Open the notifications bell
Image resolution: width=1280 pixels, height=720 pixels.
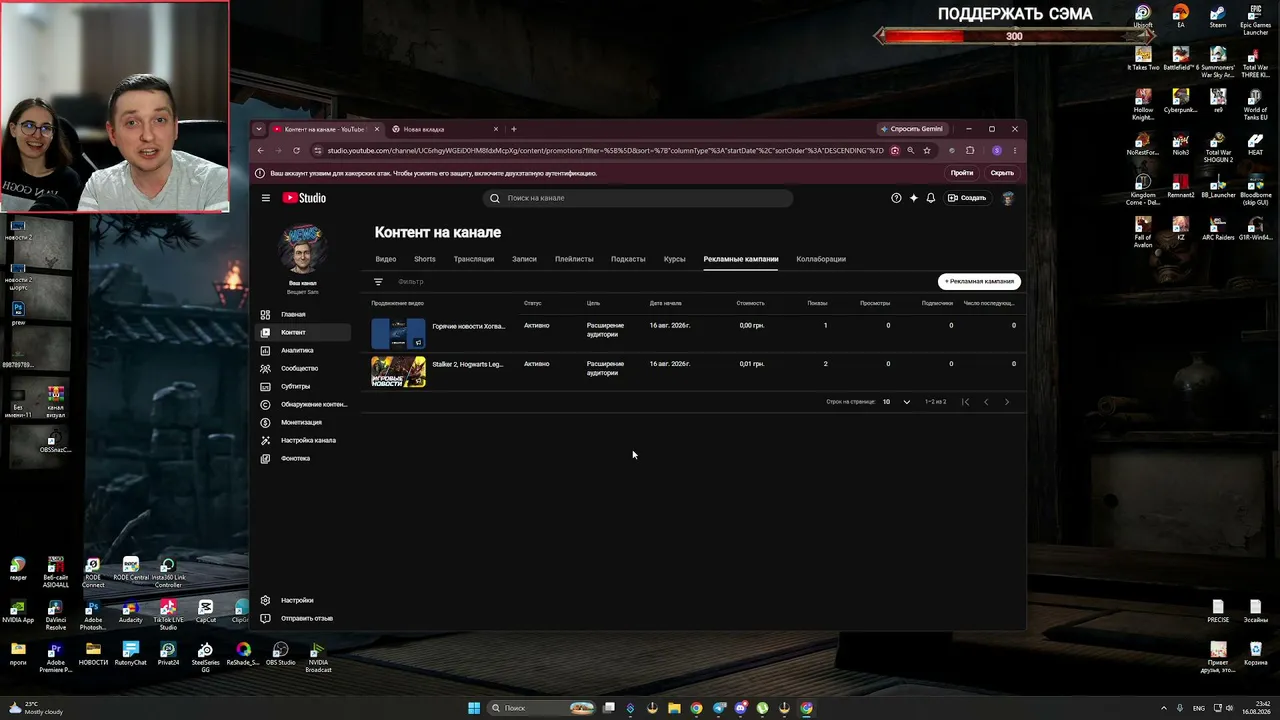pos(931,198)
